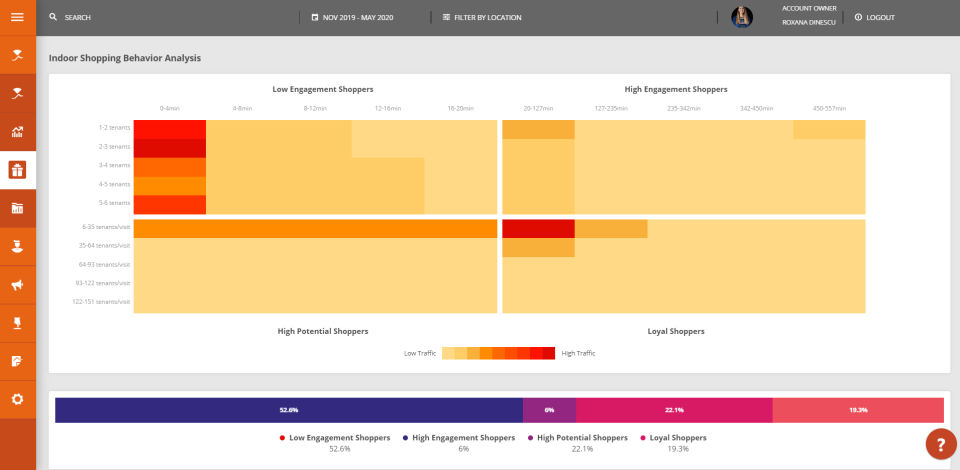Toggle the Low Engagement Shoppers legend entry
This screenshot has width=960, height=470.
335,438
